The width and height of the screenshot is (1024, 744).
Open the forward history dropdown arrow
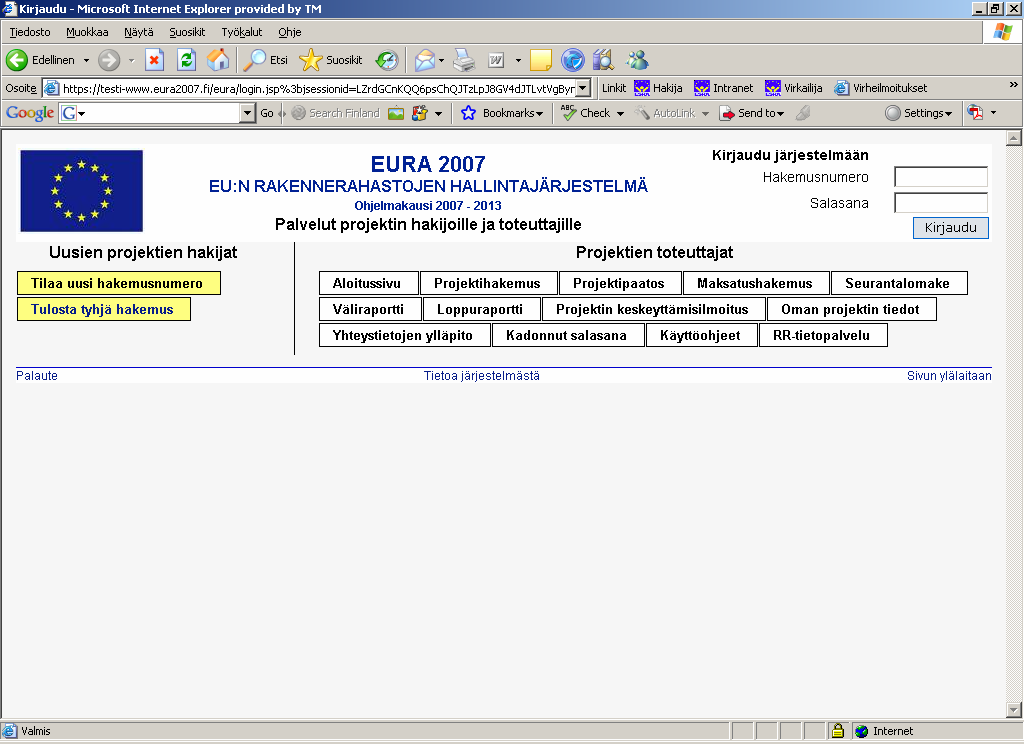pyautogui.click(x=131, y=60)
